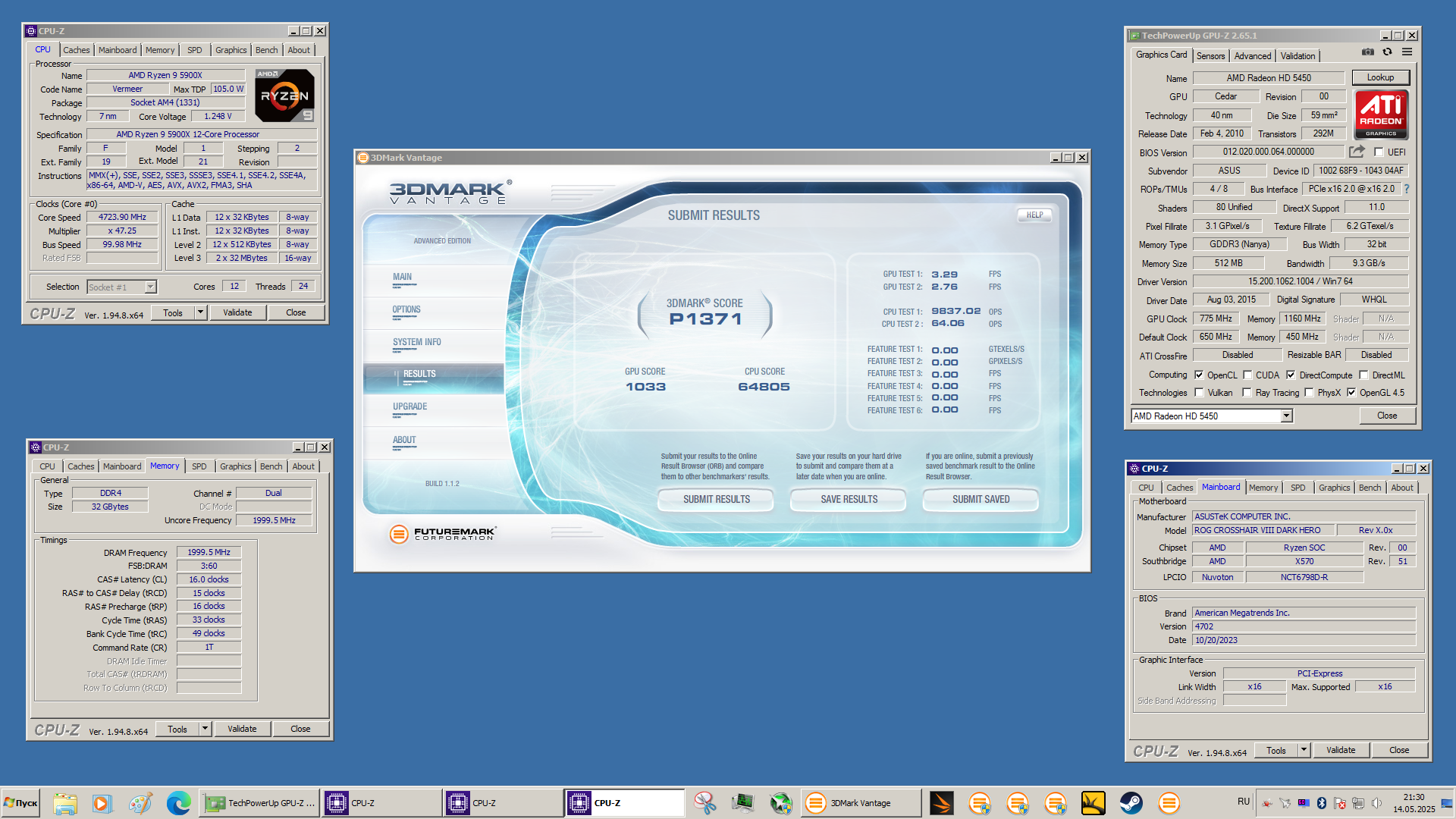Expand Tools arrow in CPU-Z Memory window
This screenshot has height=819, width=1456.
pyautogui.click(x=205, y=729)
